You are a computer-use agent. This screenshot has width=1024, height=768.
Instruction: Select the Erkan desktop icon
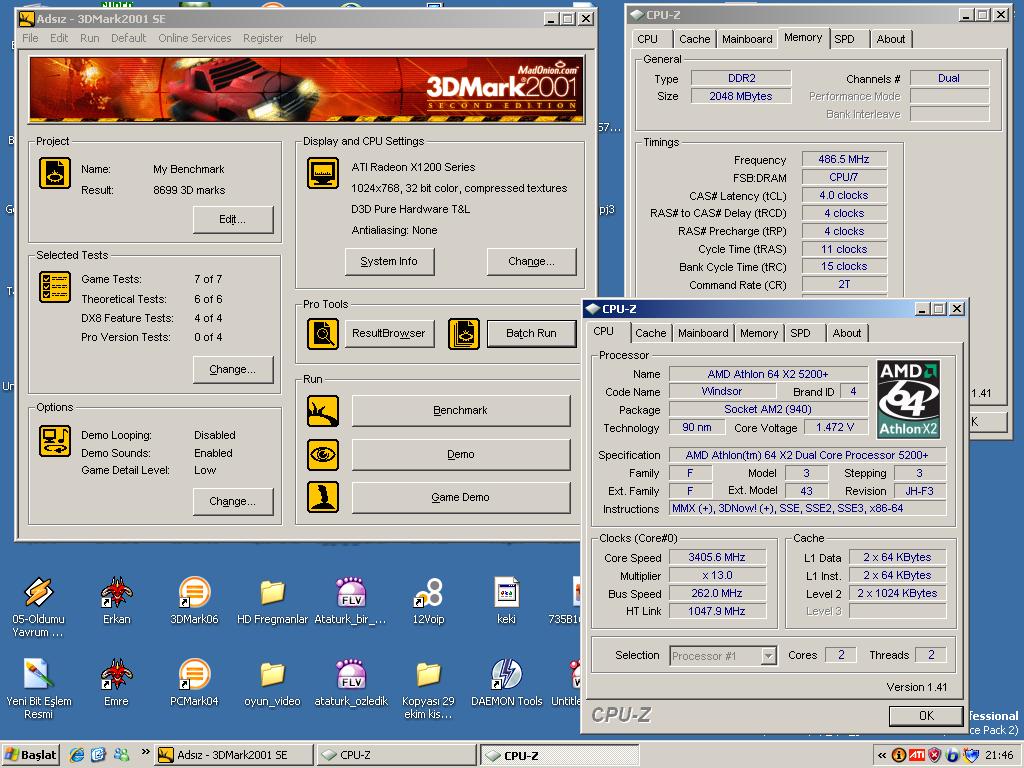117,593
